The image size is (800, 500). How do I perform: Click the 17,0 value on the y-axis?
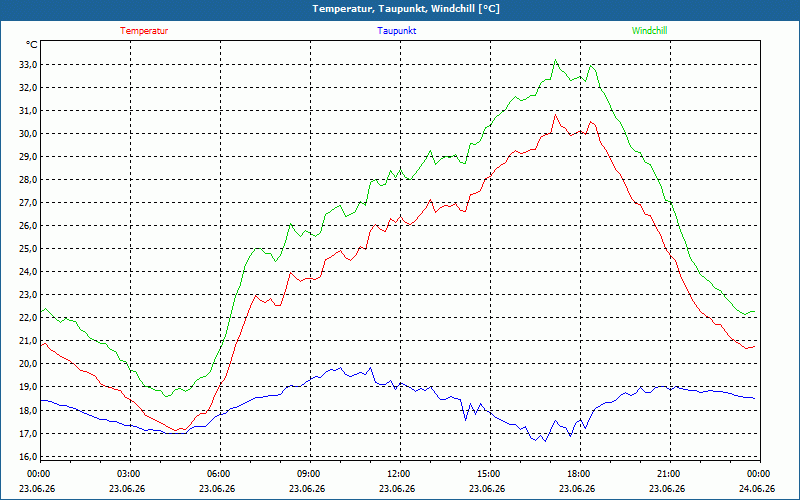[28, 434]
